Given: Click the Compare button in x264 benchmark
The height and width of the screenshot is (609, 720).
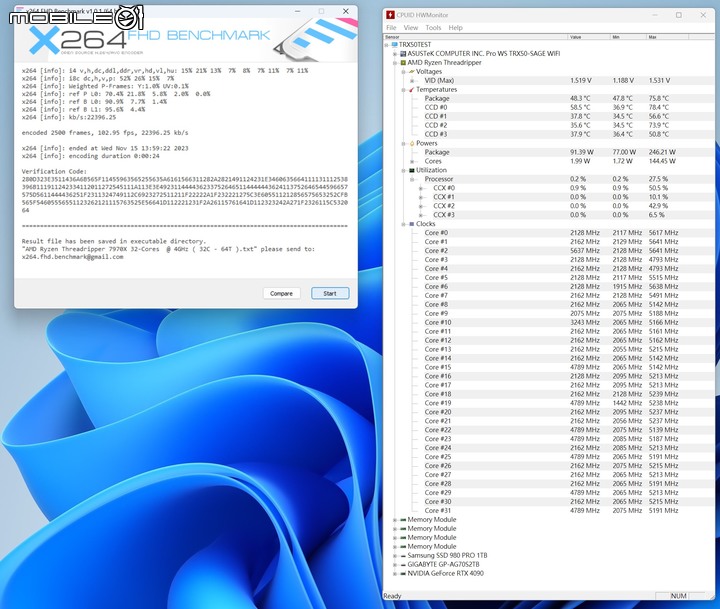Looking at the screenshot, I should click(x=281, y=293).
